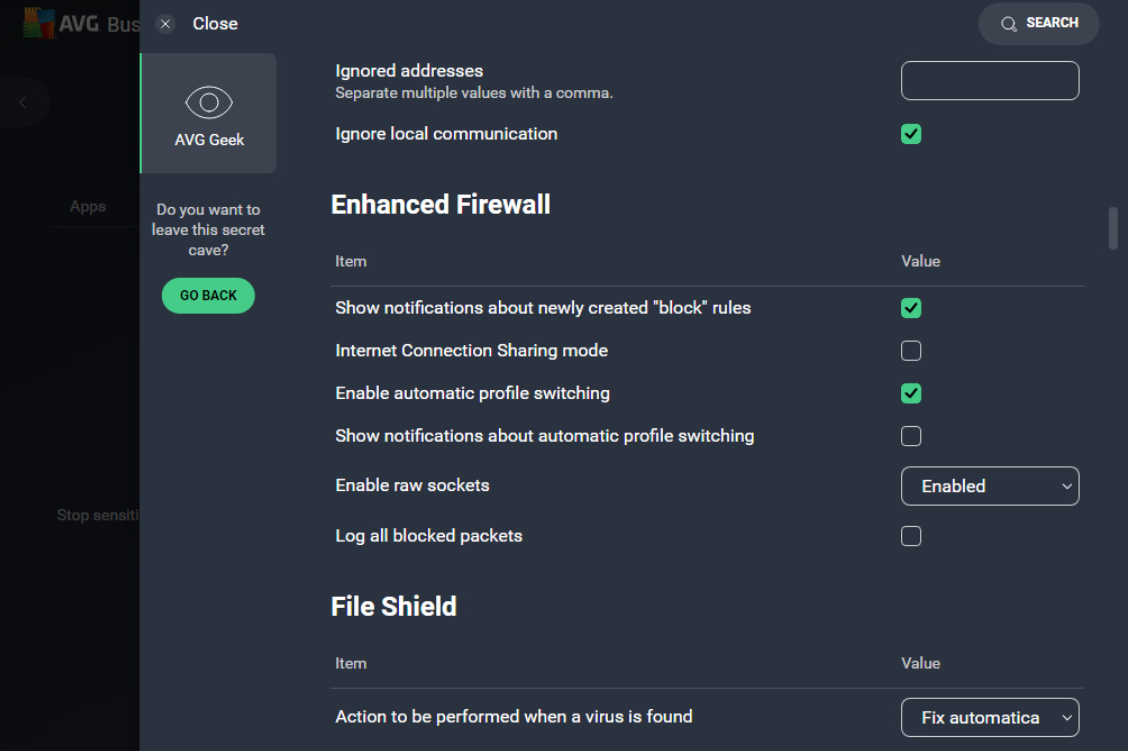Open the Enable raw sockets dropdown
The image size is (1128, 751).
pos(989,486)
